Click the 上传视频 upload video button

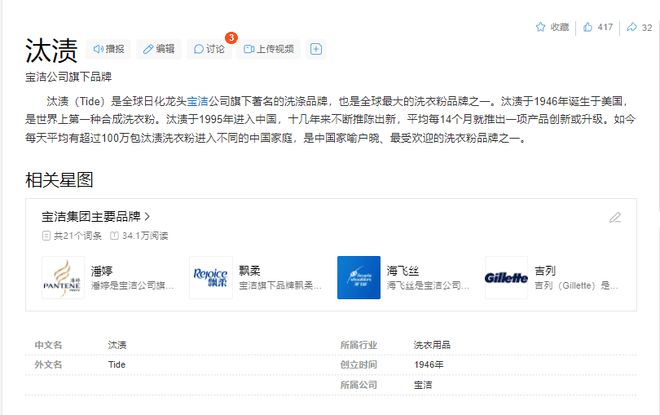pos(269,49)
